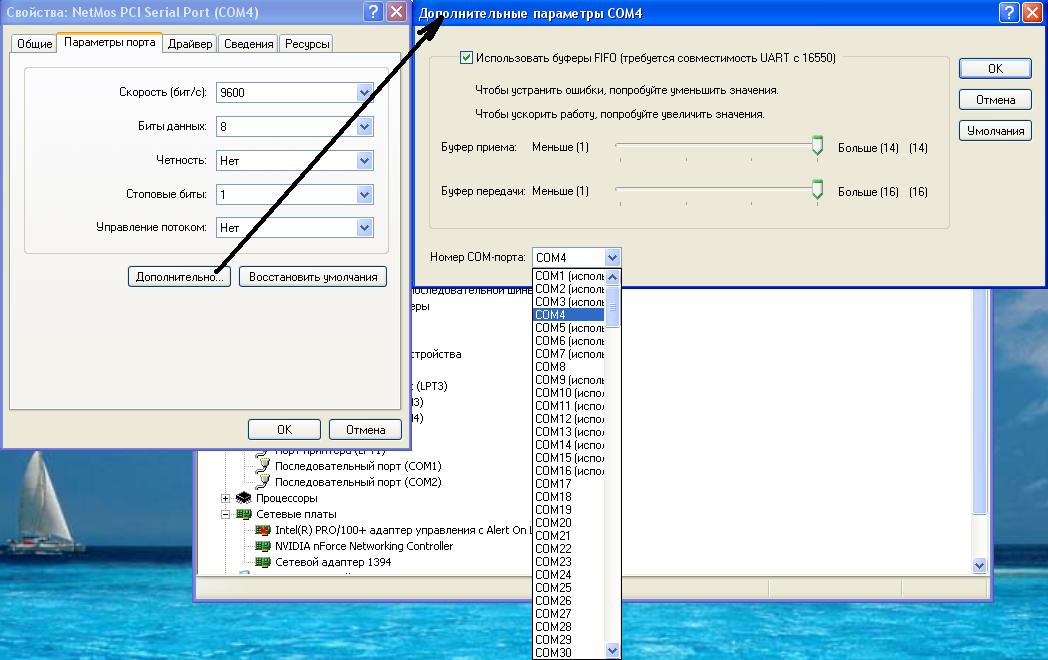Click the Последовательный порт (COM2) icon
This screenshot has height=660, width=1048.
tap(263, 481)
